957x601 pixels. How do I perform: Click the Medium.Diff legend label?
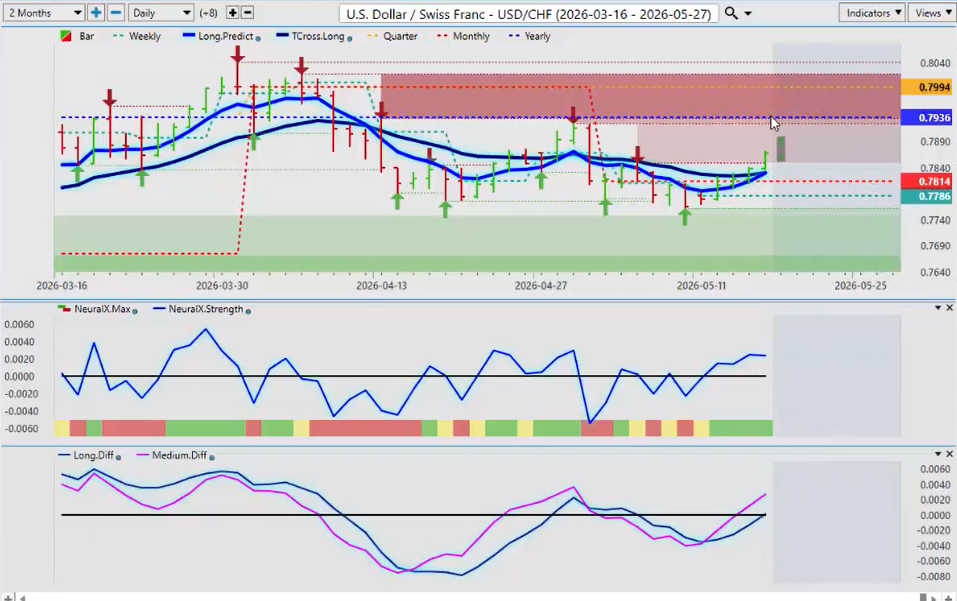[x=180, y=456]
